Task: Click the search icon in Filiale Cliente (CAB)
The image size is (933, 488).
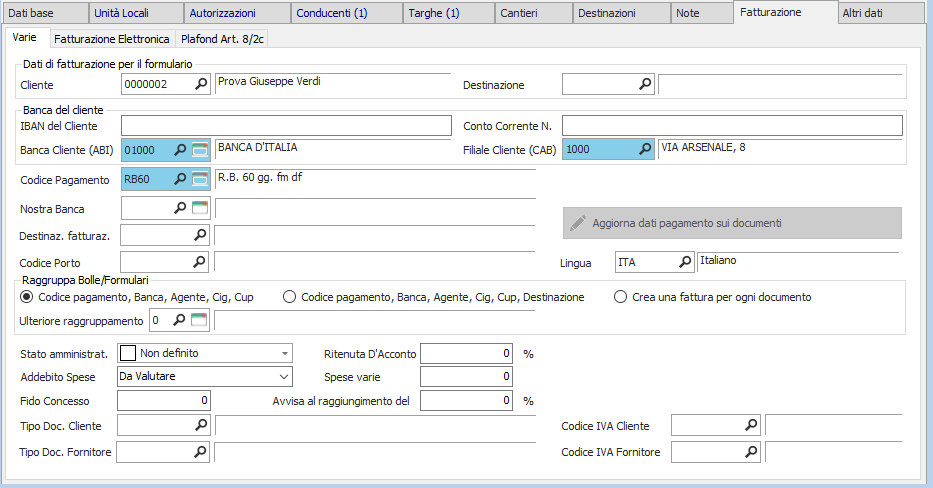Action: tap(645, 150)
